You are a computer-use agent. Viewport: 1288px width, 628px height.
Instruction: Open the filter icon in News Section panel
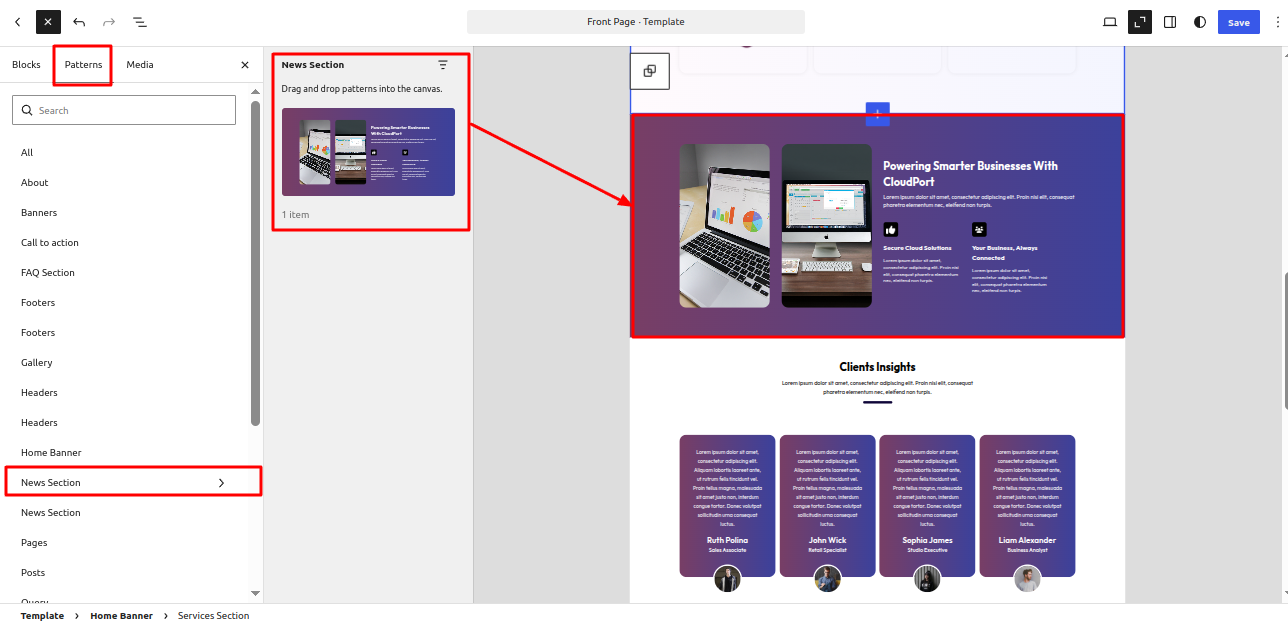(x=443, y=65)
